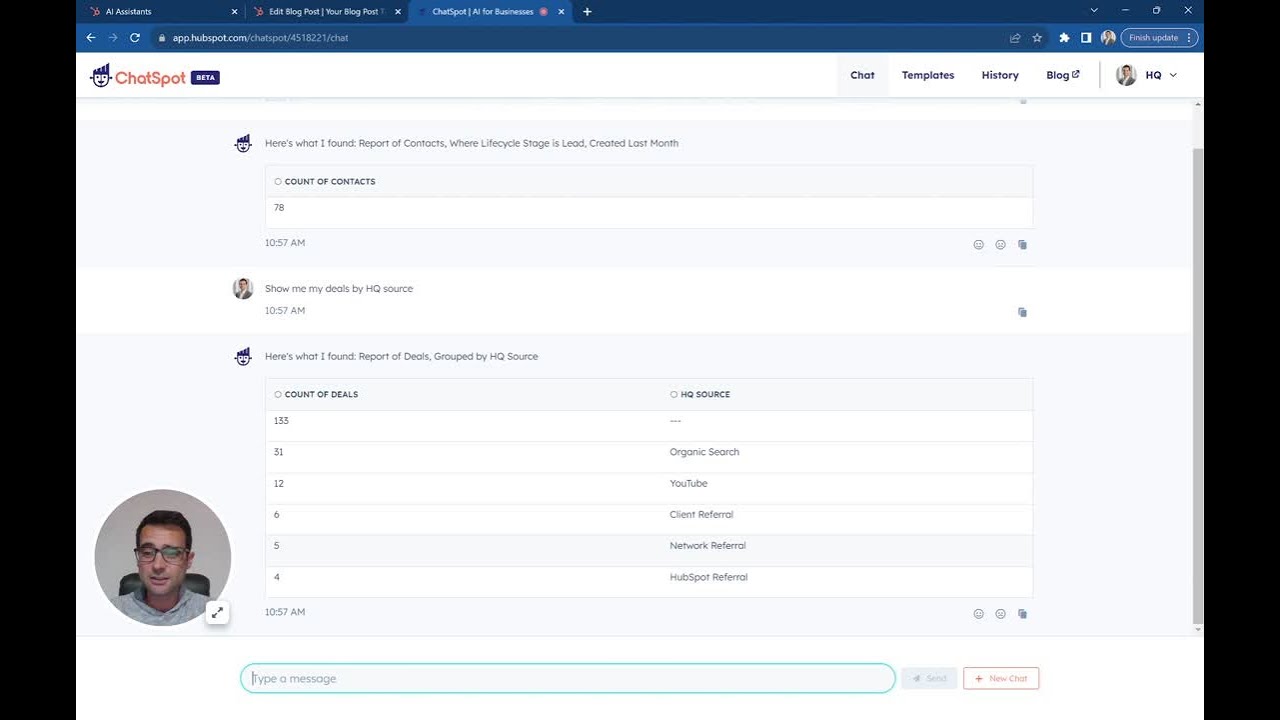Screen dimensions: 1280x720
Task: Click the BETA badge next to ChatSpot
Action: [205, 78]
